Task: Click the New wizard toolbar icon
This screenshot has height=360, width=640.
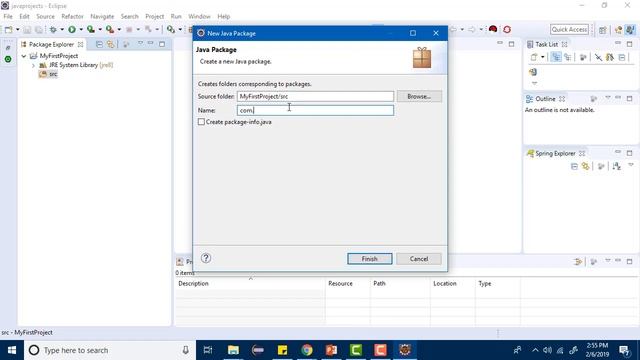Action: 8,29
